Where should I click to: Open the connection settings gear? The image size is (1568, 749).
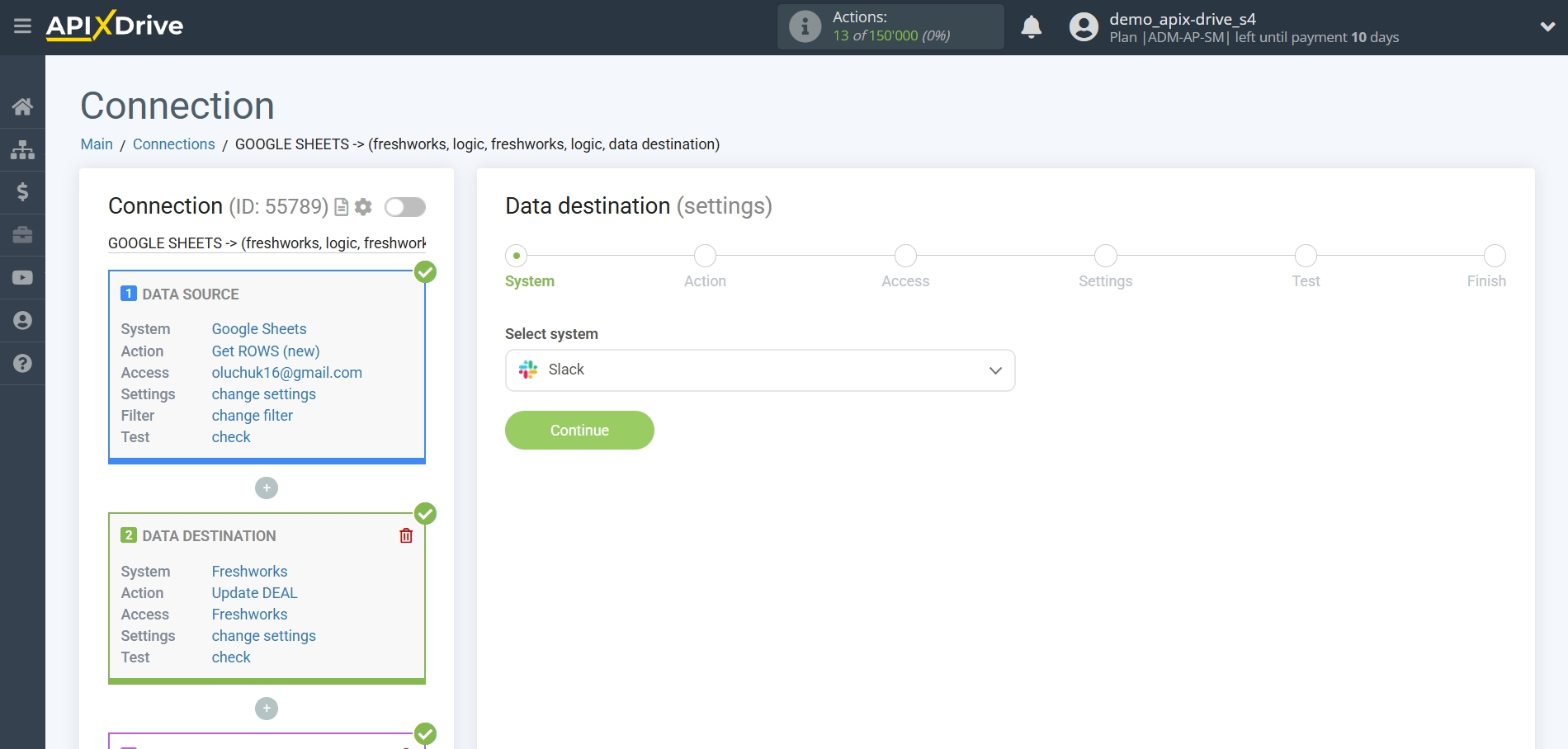pos(363,207)
